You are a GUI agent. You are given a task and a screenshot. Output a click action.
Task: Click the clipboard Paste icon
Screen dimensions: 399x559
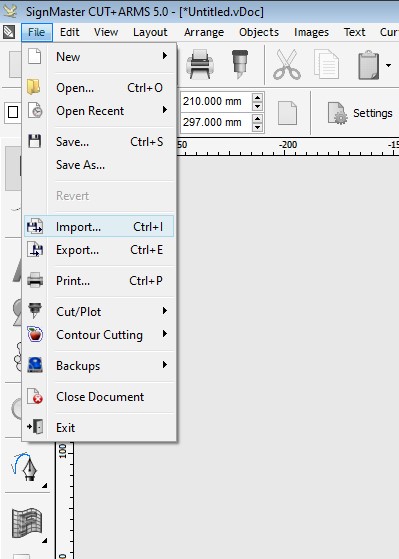click(368, 65)
